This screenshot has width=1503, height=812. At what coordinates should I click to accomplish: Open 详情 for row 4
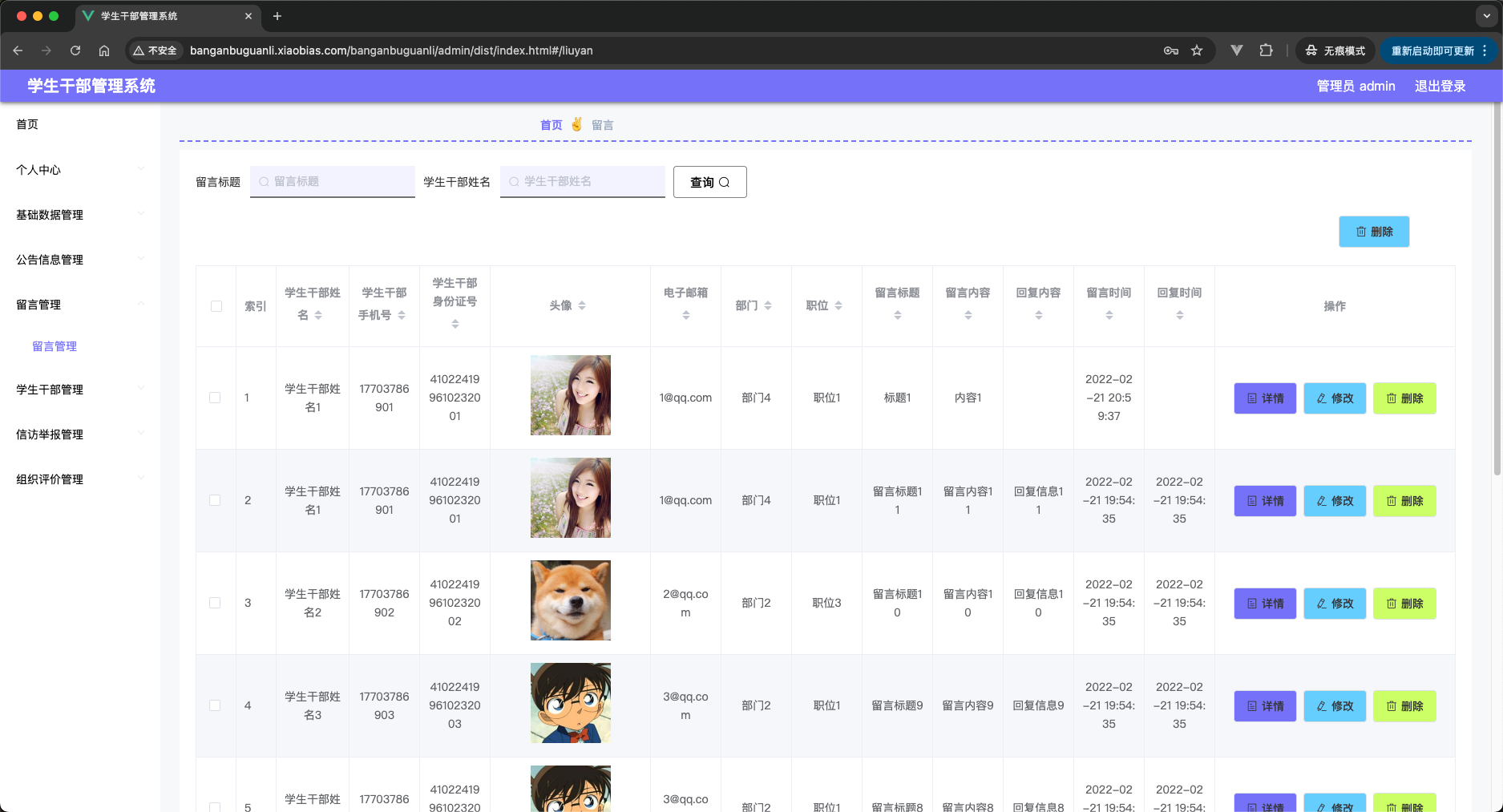(x=1265, y=706)
